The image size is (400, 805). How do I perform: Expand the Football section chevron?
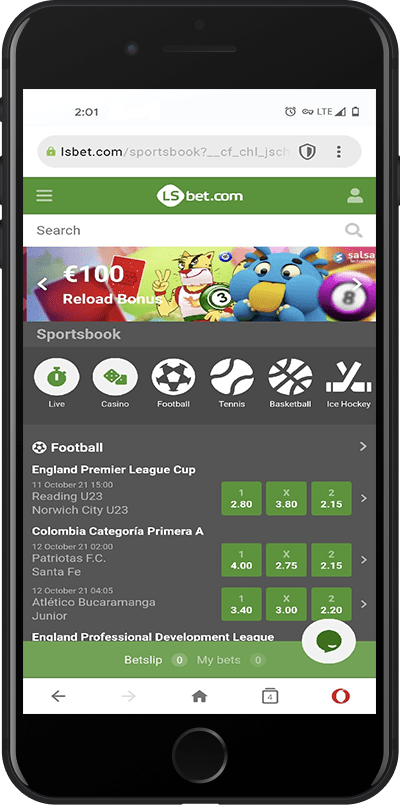(363, 447)
